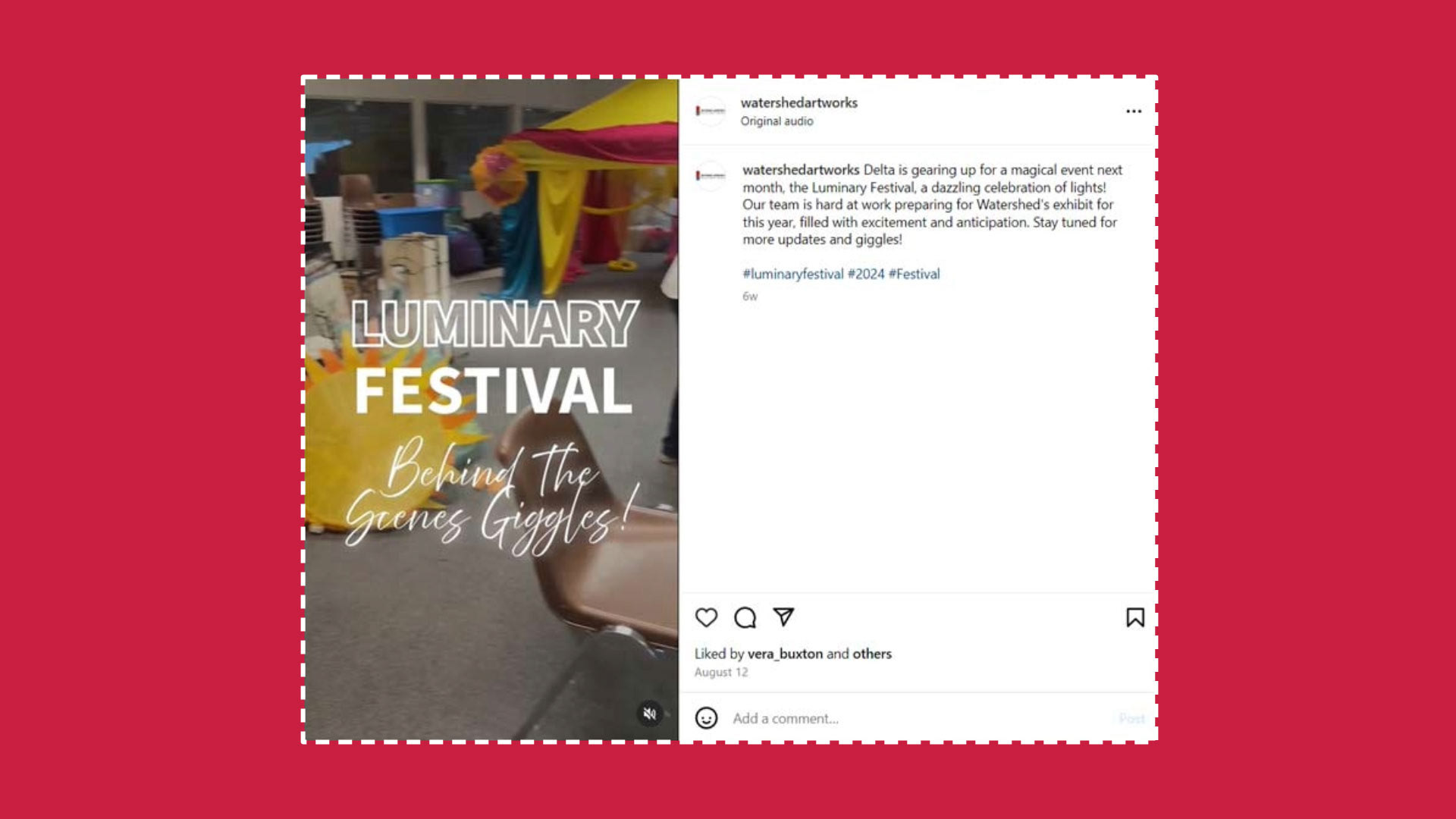Open vera_buxton's profile from likes
The width and height of the screenshot is (1456, 819).
[x=785, y=654]
